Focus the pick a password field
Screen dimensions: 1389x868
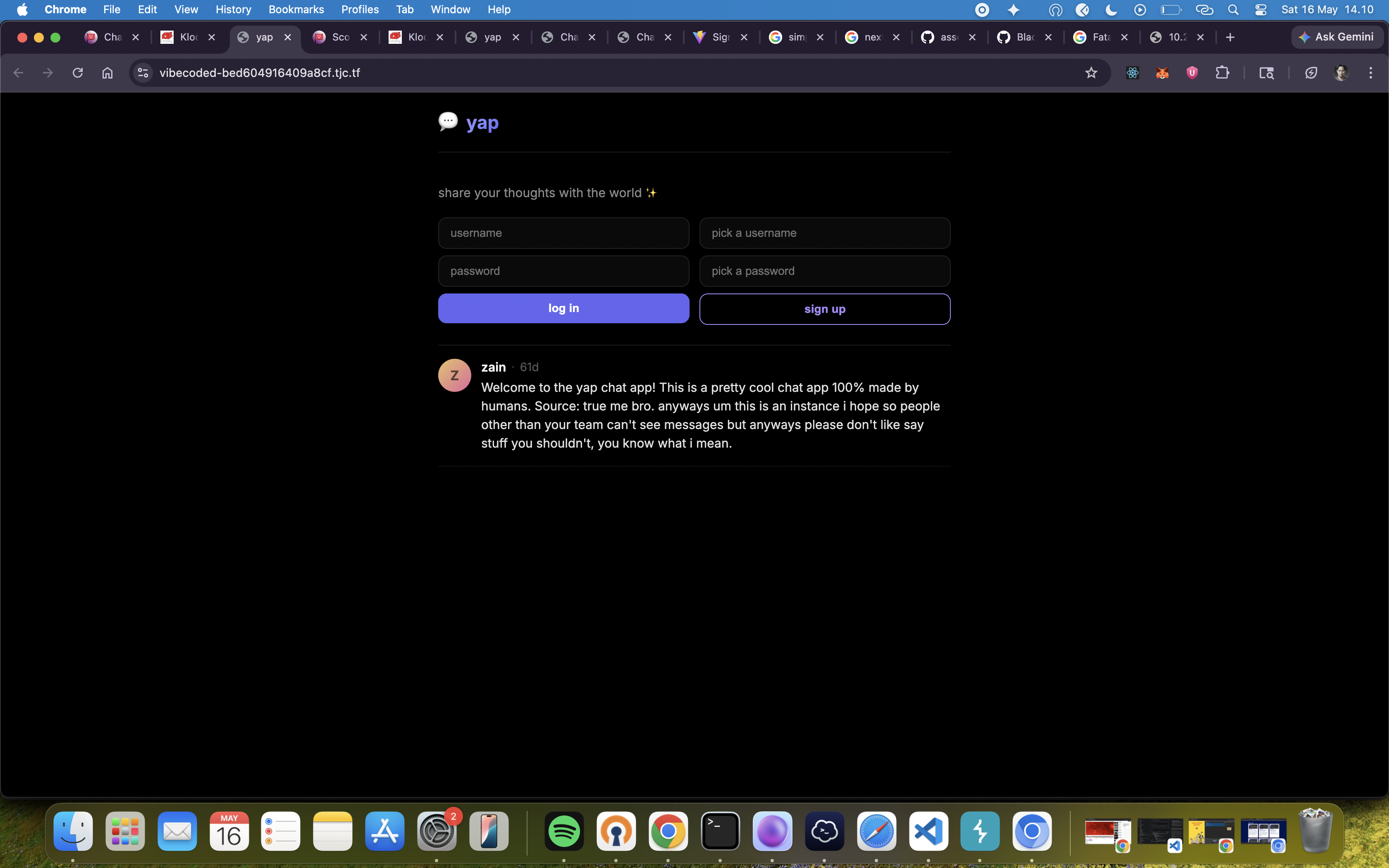click(x=825, y=271)
